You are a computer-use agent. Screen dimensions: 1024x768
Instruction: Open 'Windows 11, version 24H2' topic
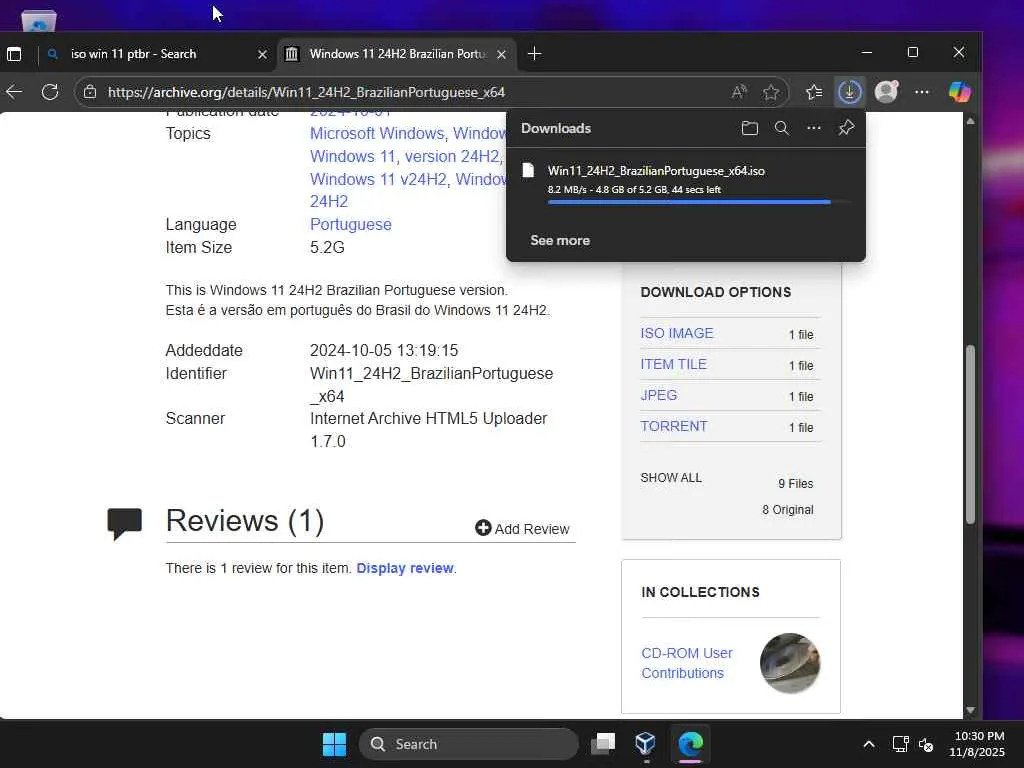point(405,157)
